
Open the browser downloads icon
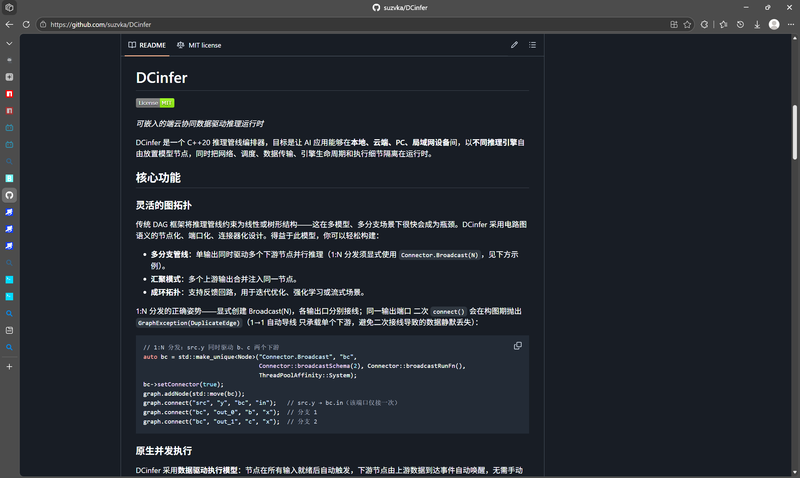pyautogui.click(x=757, y=24)
